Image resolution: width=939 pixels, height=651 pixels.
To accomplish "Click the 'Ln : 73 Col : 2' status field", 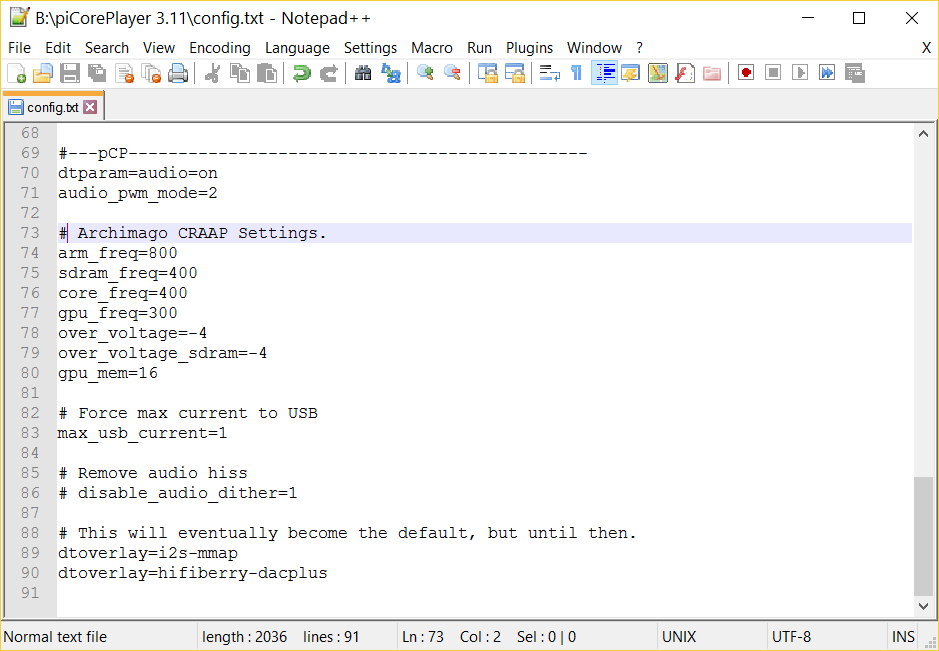I will point(526,636).
